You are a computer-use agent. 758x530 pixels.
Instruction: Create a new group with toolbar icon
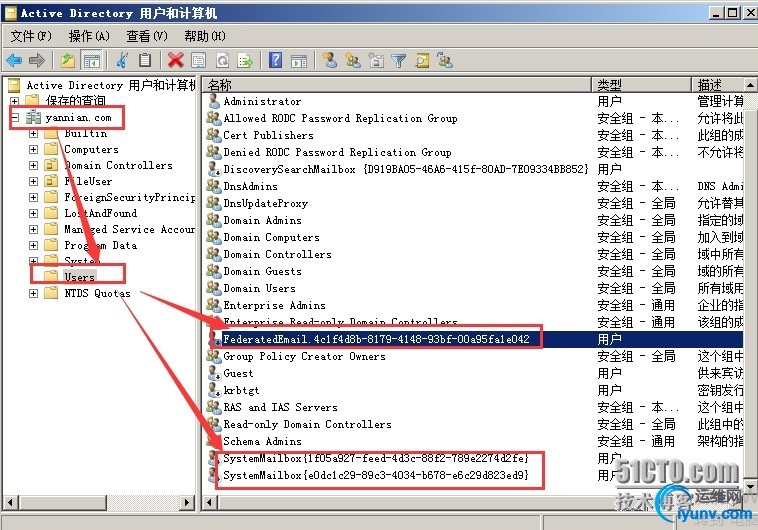tap(353, 60)
